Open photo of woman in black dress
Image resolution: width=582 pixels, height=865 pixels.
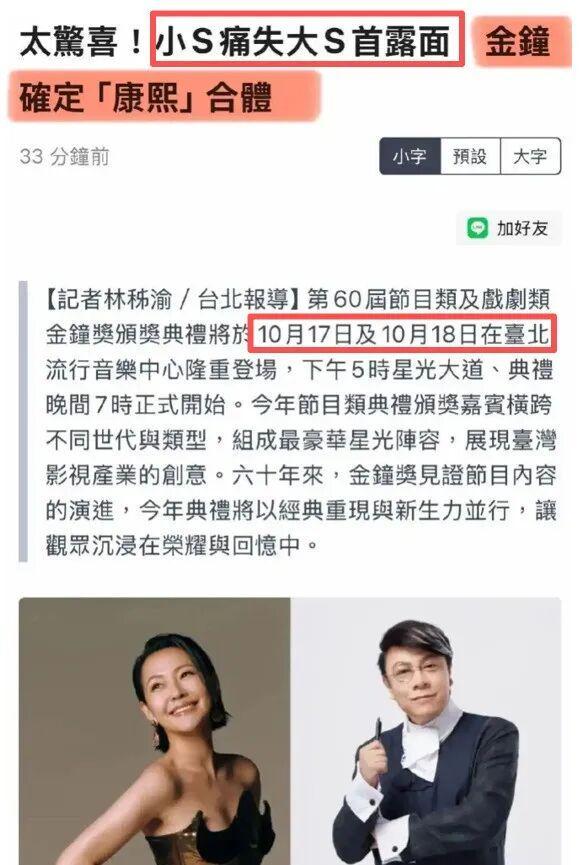pyautogui.click(x=154, y=731)
